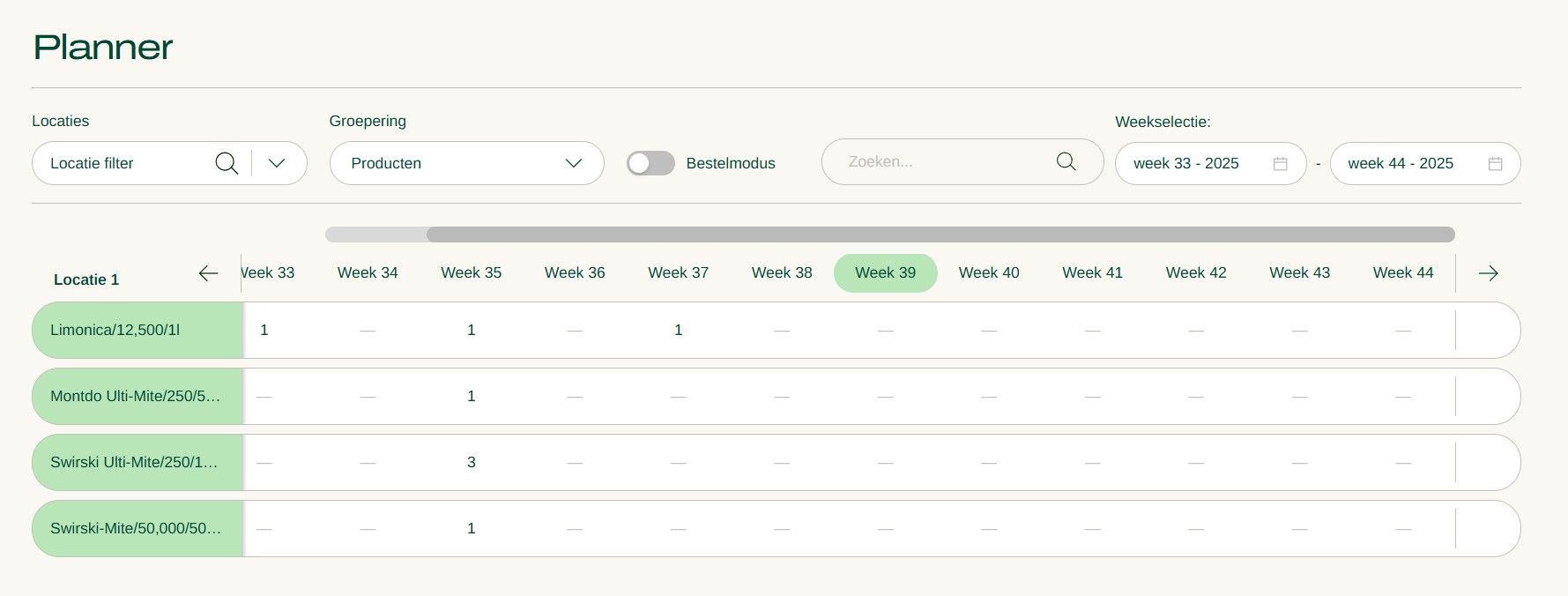Click the right arrow to next weeks
This screenshot has width=1568, height=596.
[x=1489, y=273]
